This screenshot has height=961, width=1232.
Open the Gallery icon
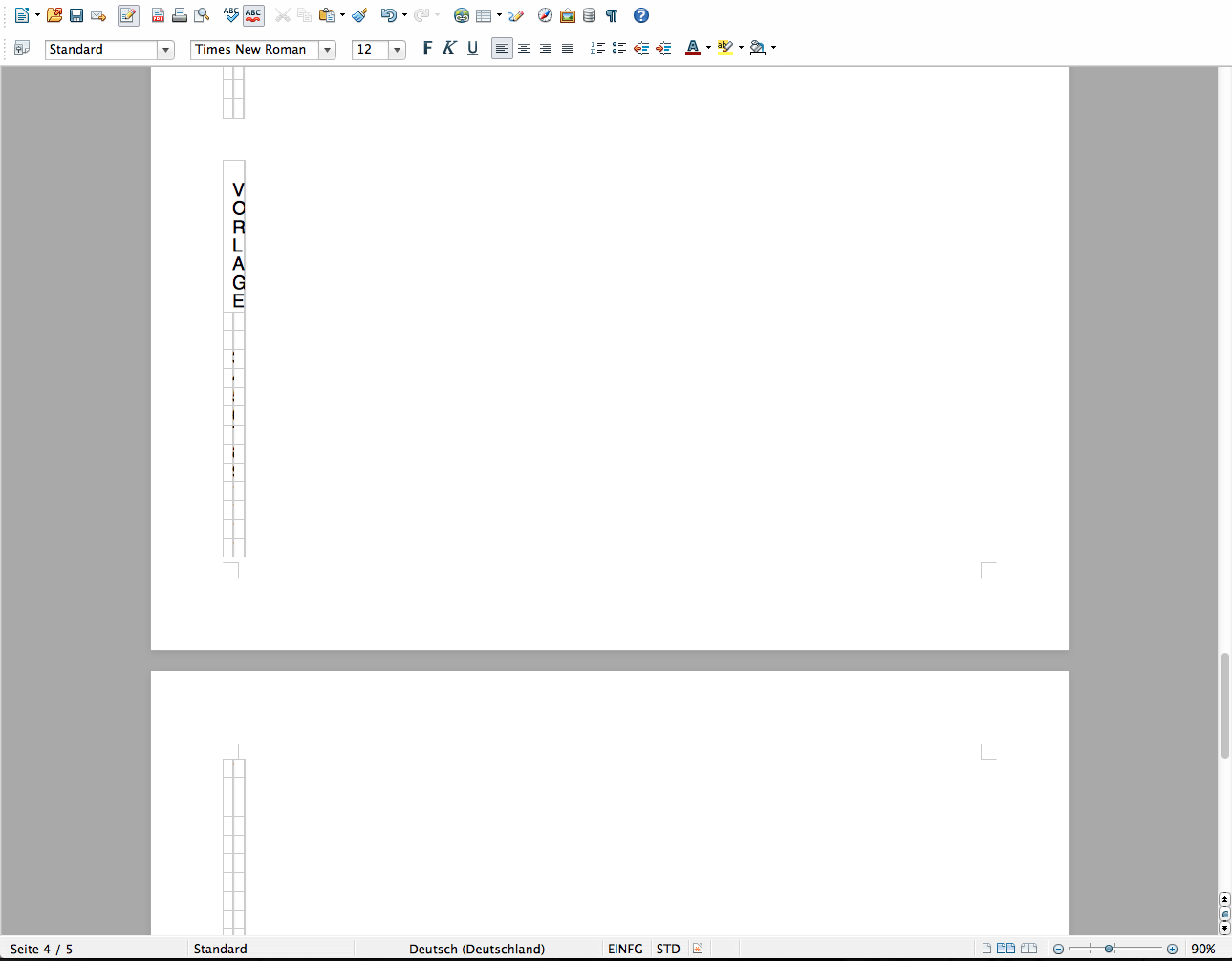(x=568, y=15)
